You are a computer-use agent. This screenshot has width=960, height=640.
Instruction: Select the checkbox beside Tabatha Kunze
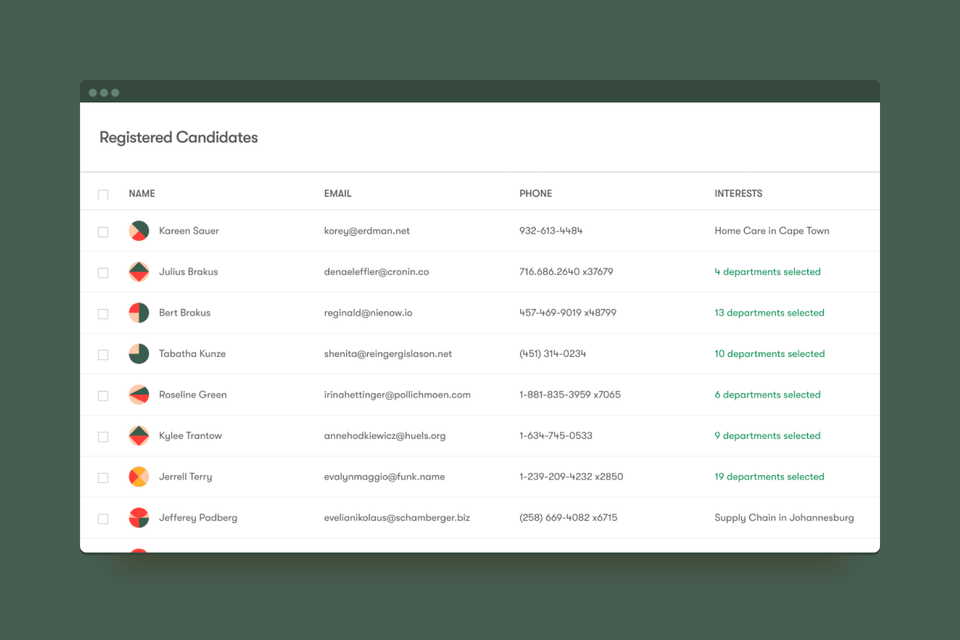pyautogui.click(x=103, y=355)
